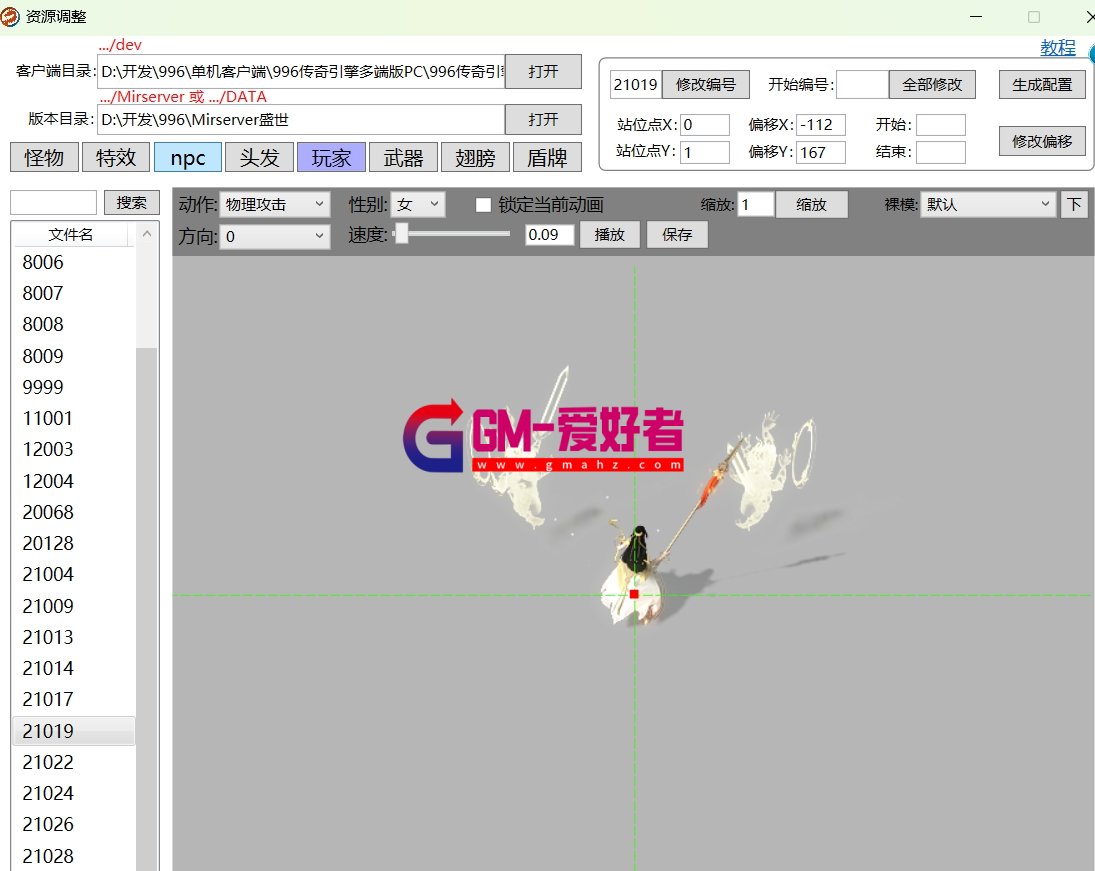Switch to the 特效 tab
This screenshot has height=871, width=1095.
point(115,157)
